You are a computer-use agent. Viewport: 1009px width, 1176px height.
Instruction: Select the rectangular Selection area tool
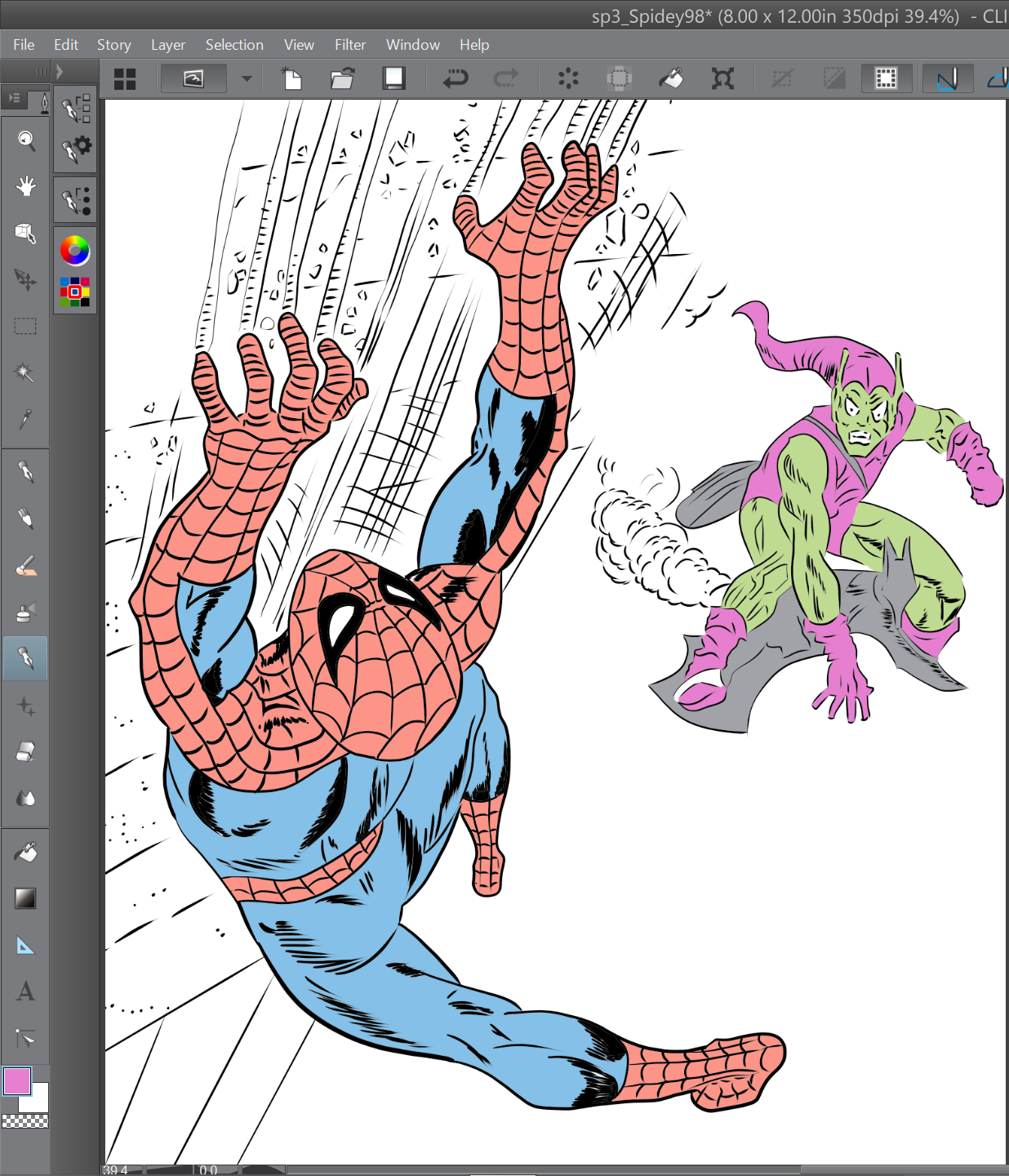pos(25,327)
